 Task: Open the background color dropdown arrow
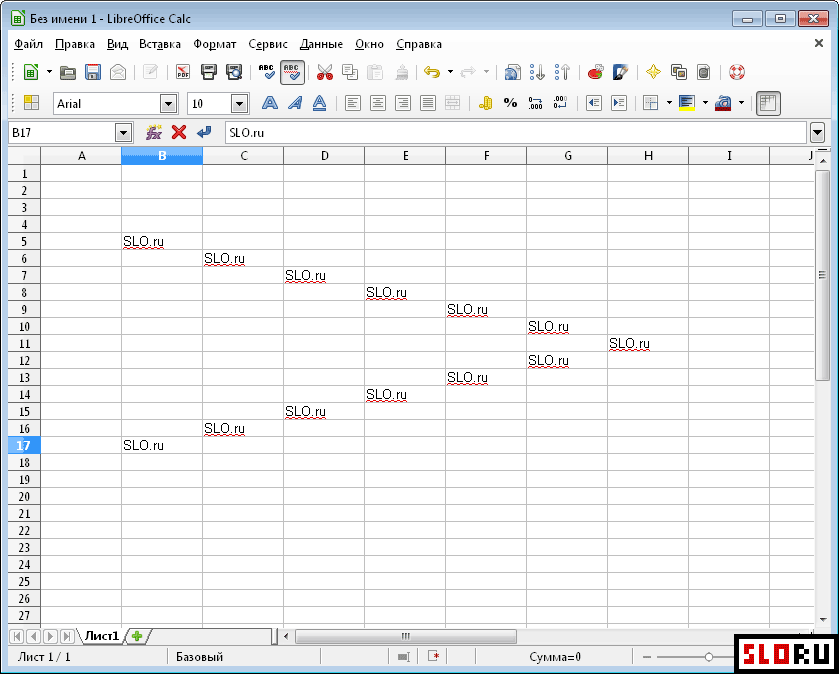pos(705,103)
